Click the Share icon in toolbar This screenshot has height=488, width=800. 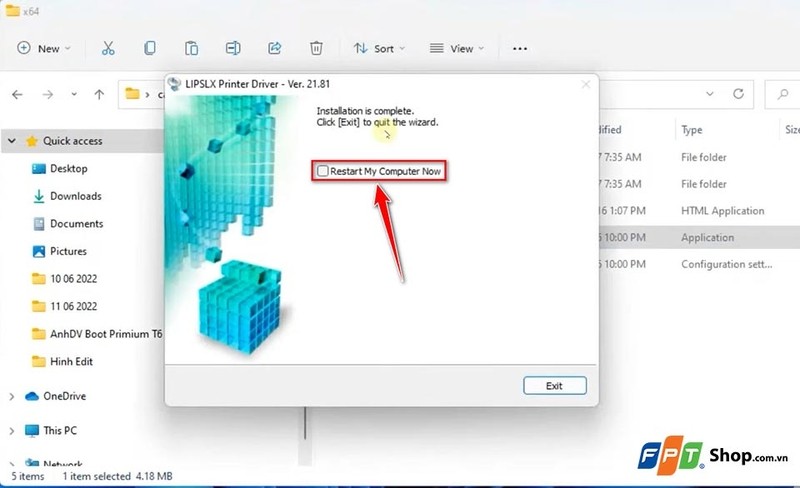[x=274, y=48]
